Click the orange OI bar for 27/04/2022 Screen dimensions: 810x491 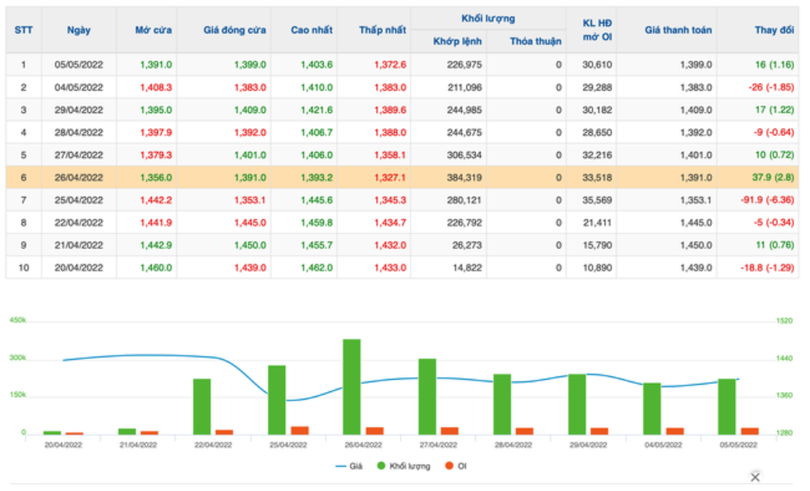point(449,430)
